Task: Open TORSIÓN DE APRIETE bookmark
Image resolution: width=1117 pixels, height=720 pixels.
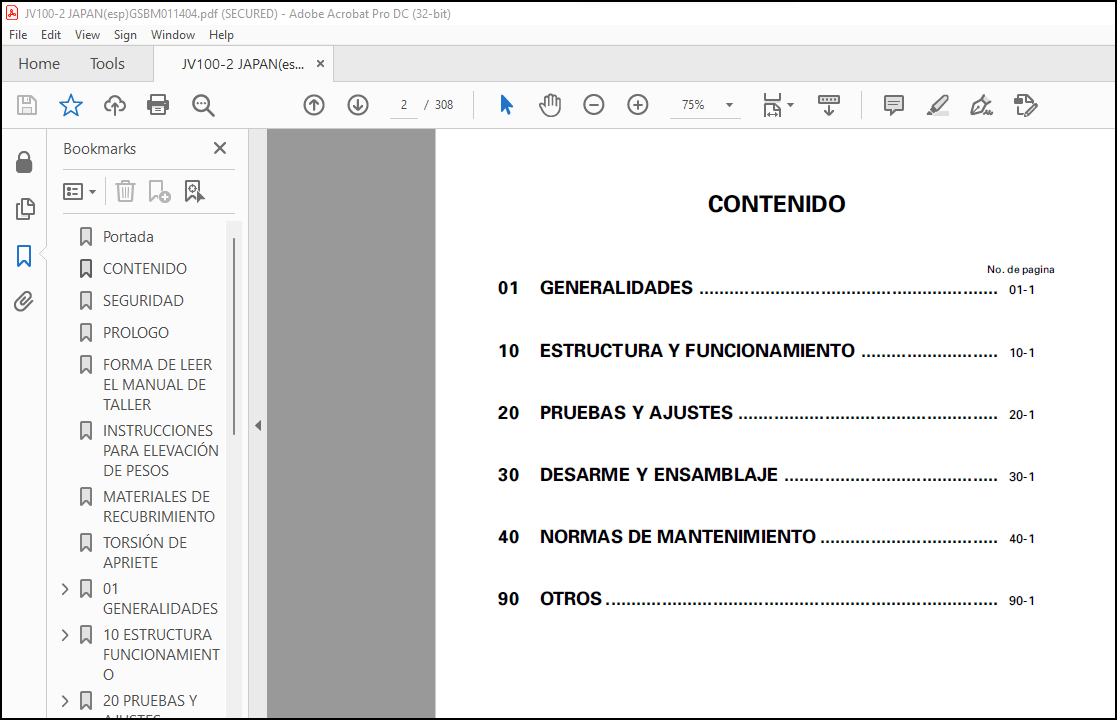Action: [145, 553]
